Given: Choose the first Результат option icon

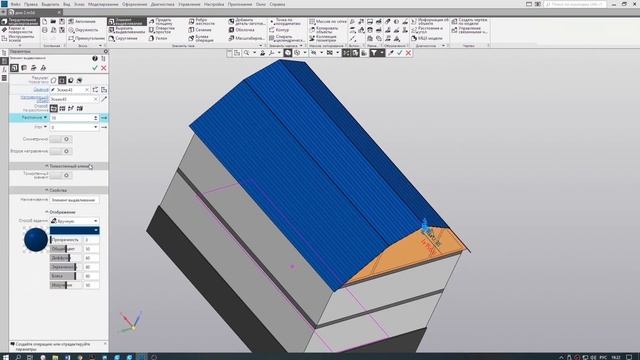Looking at the screenshot, I should 53,80.
